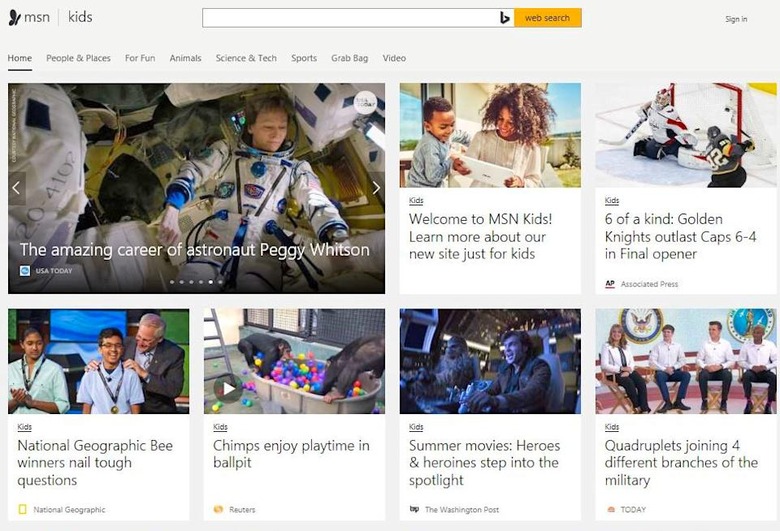Click The Washington Post source icon
780x531 pixels.
pyautogui.click(x=414, y=509)
